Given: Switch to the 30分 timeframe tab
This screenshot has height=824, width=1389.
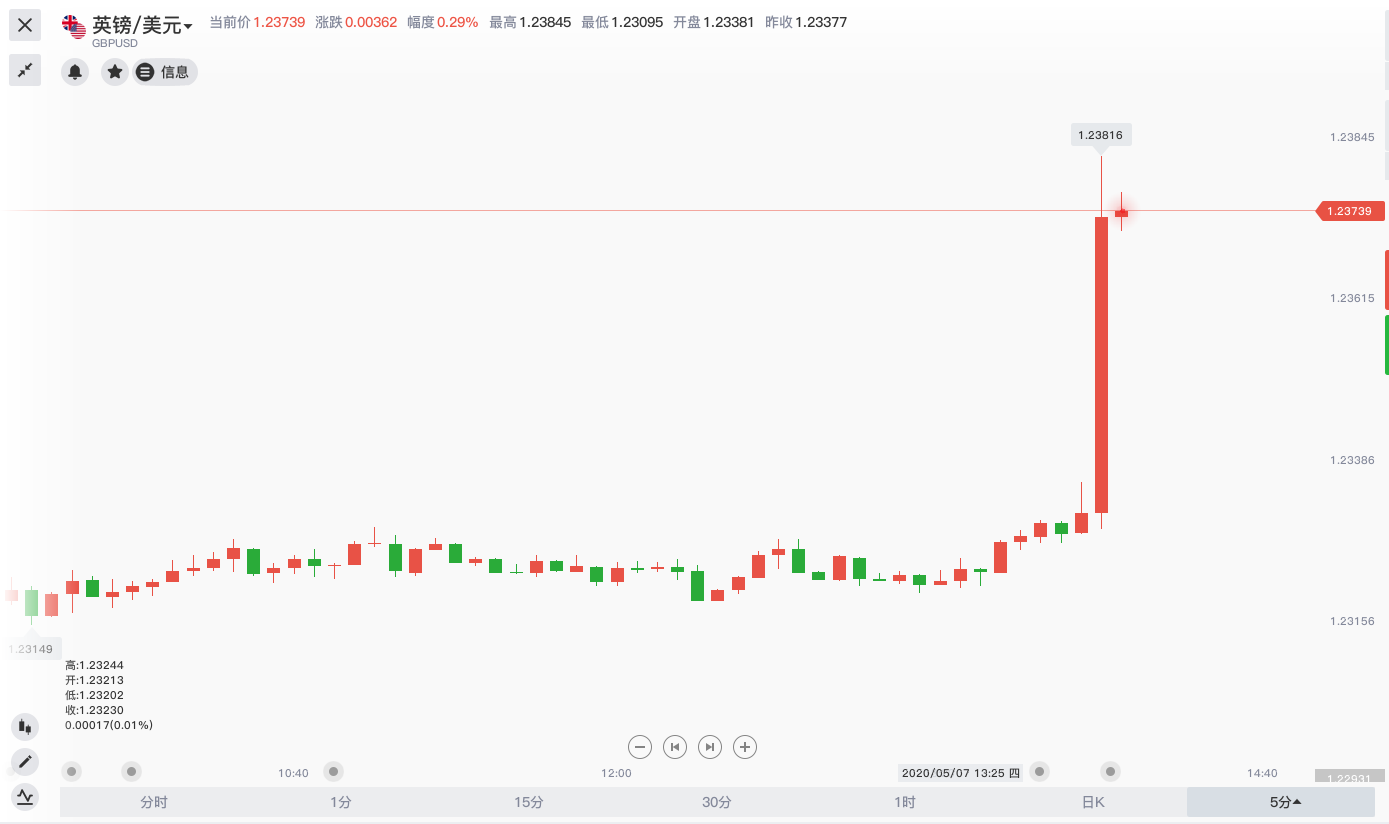Looking at the screenshot, I should (x=717, y=802).
